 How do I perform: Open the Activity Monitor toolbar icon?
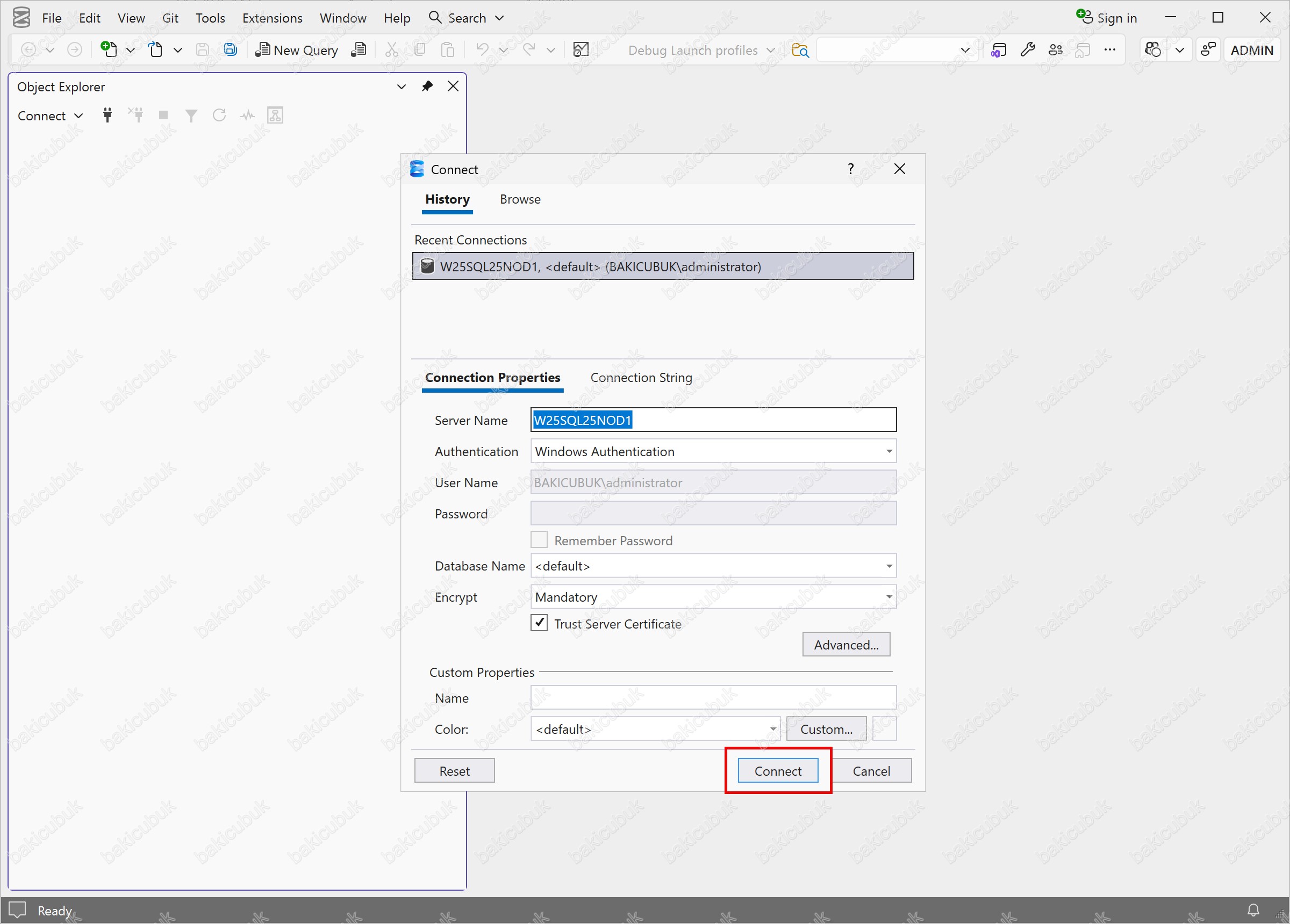580,50
